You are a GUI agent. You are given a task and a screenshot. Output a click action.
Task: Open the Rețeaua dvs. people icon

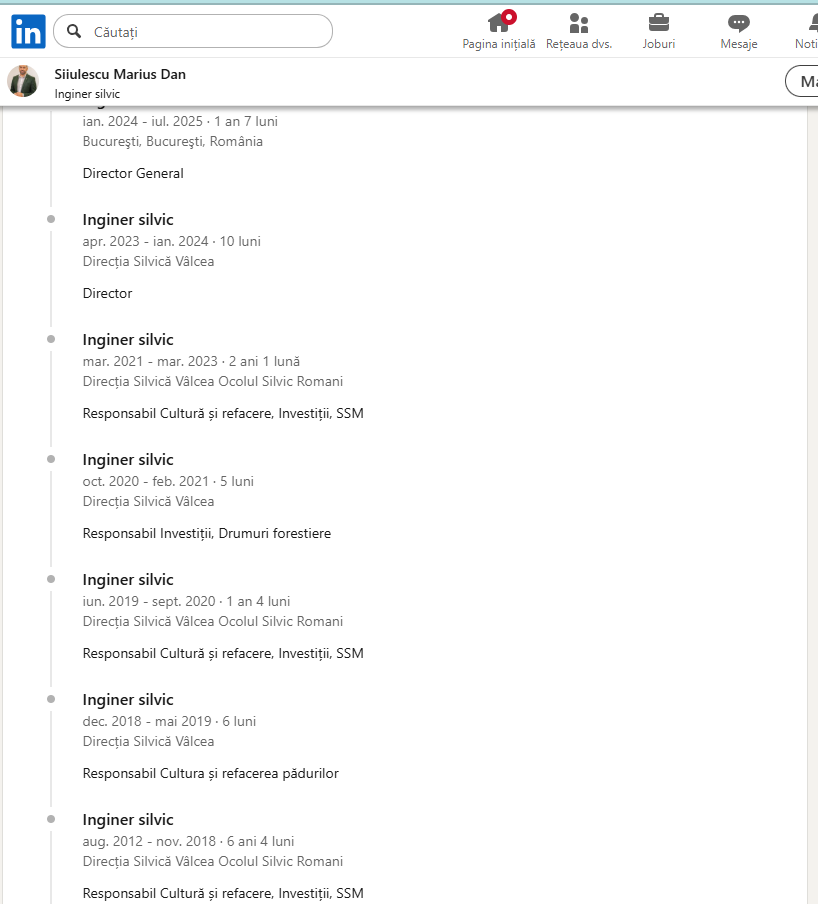tap(578, 23)
